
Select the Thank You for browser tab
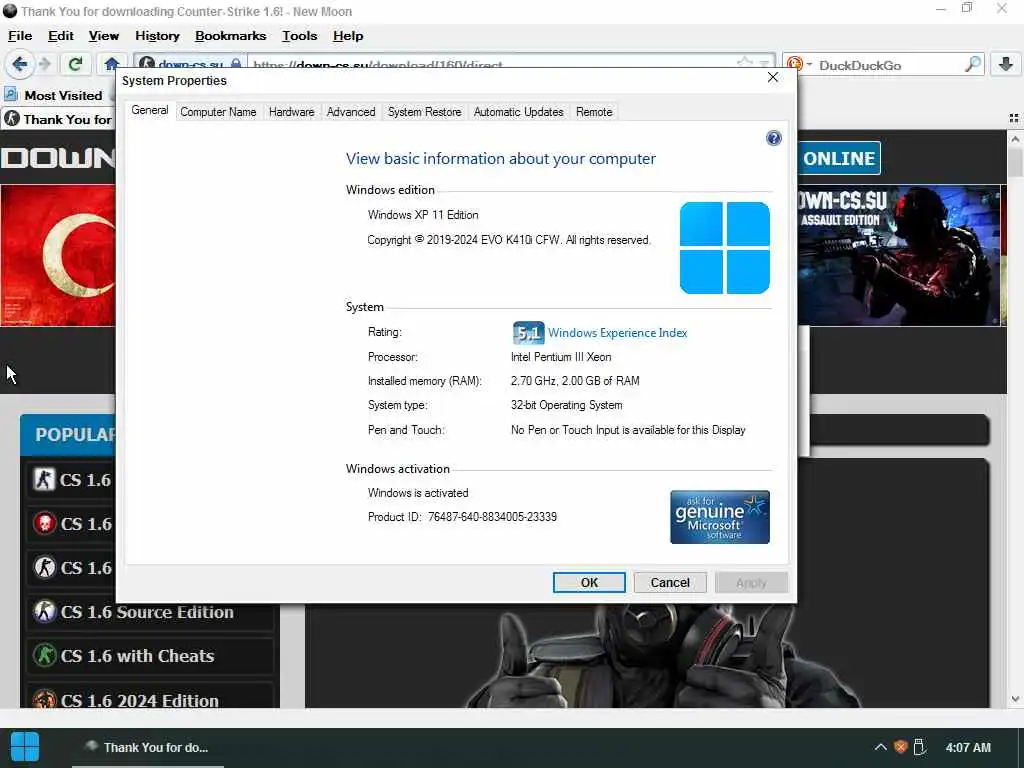pyautogui.click(x=58, y=119)
